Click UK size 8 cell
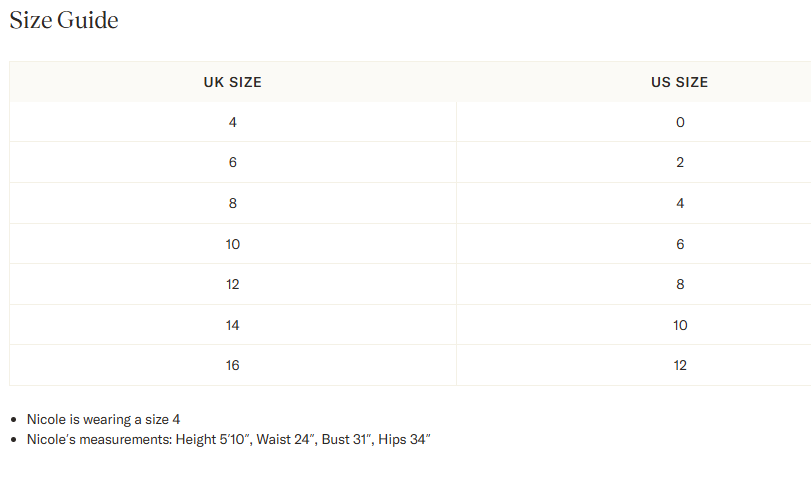This screenshot has width=811, height=477. coord(233,203)
